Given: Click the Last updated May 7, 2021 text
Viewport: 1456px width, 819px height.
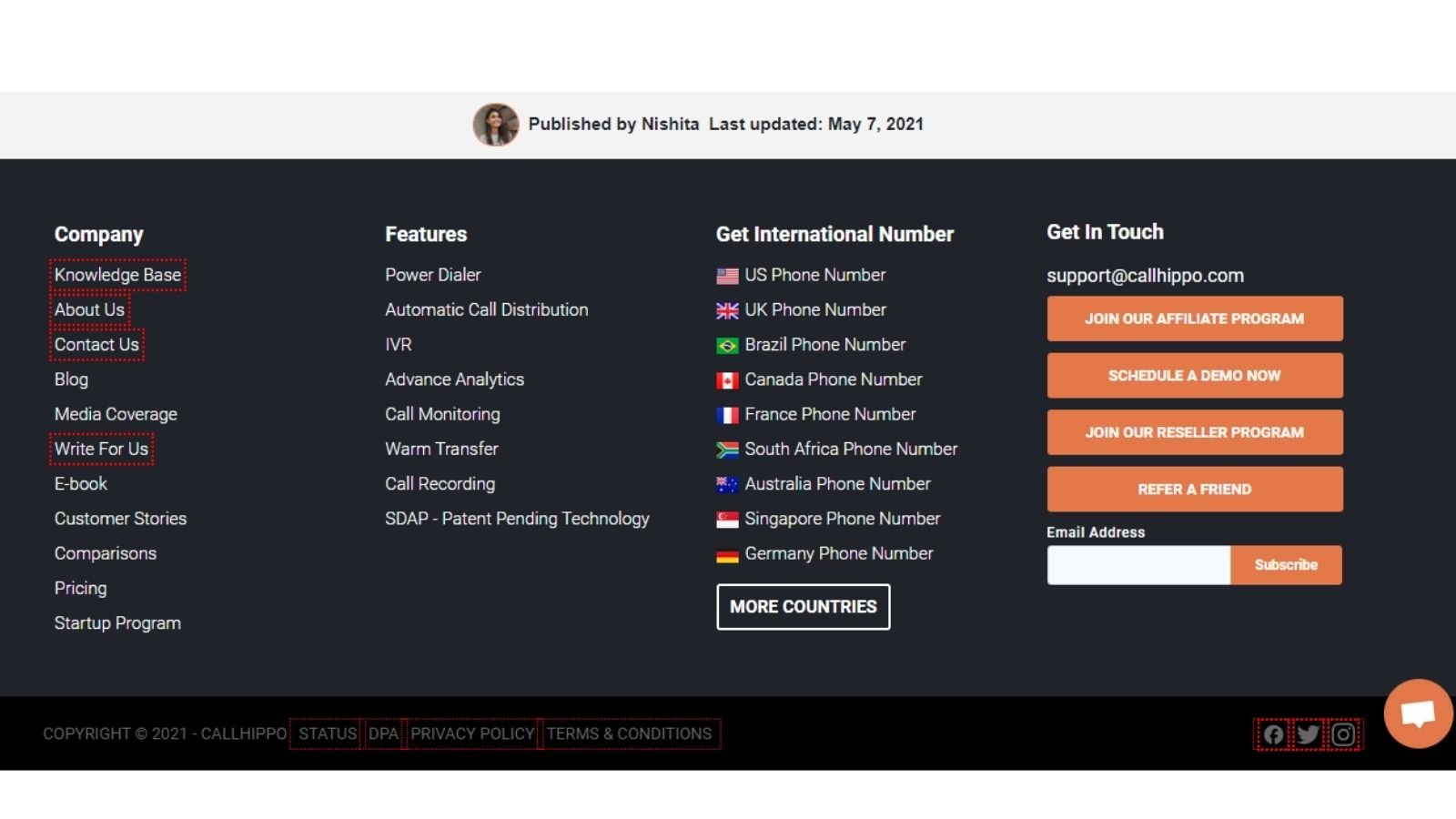Looking at the screenshot, I should tap(816, 125).
